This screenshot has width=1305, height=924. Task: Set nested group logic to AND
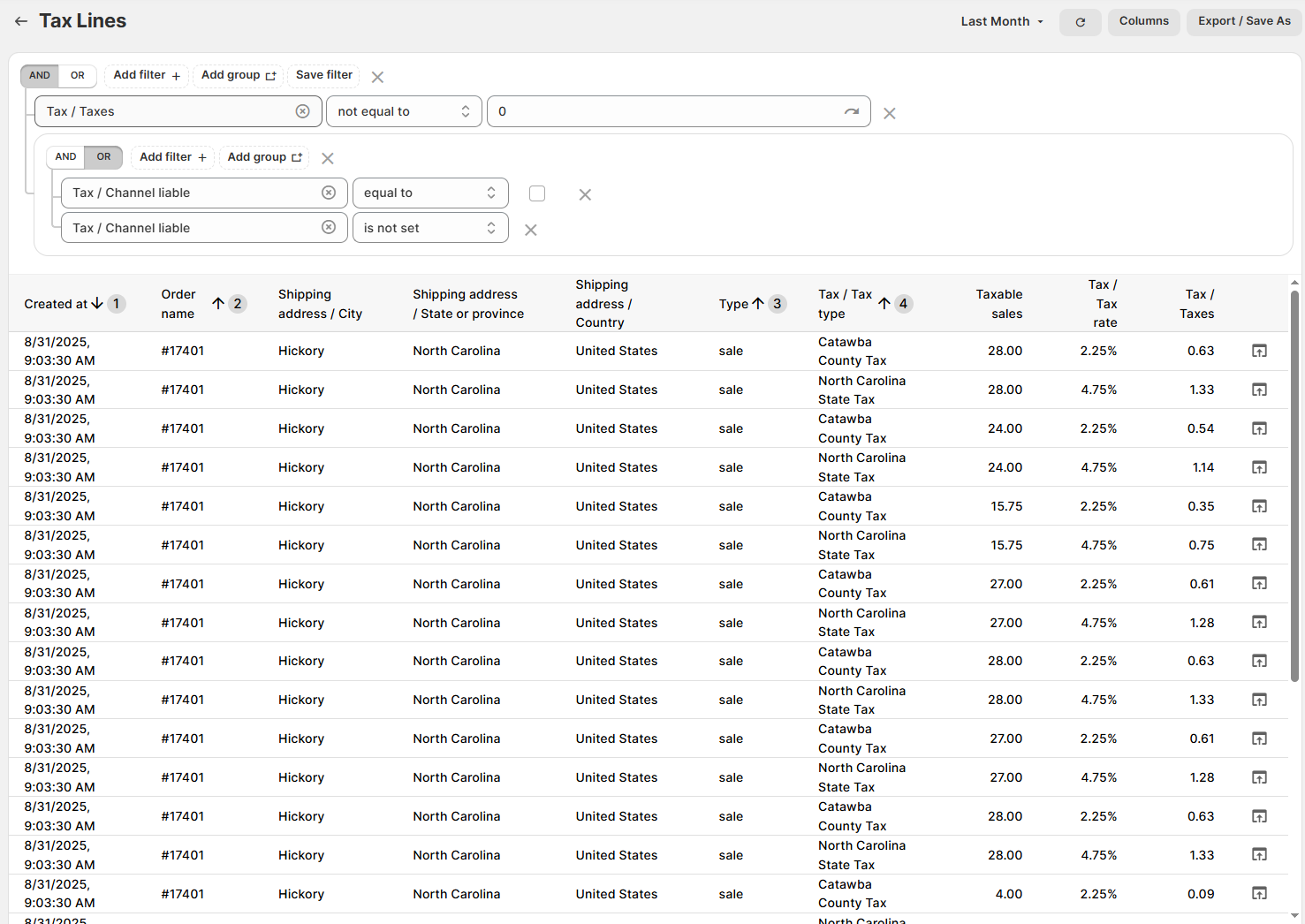(x=65, y=157)
